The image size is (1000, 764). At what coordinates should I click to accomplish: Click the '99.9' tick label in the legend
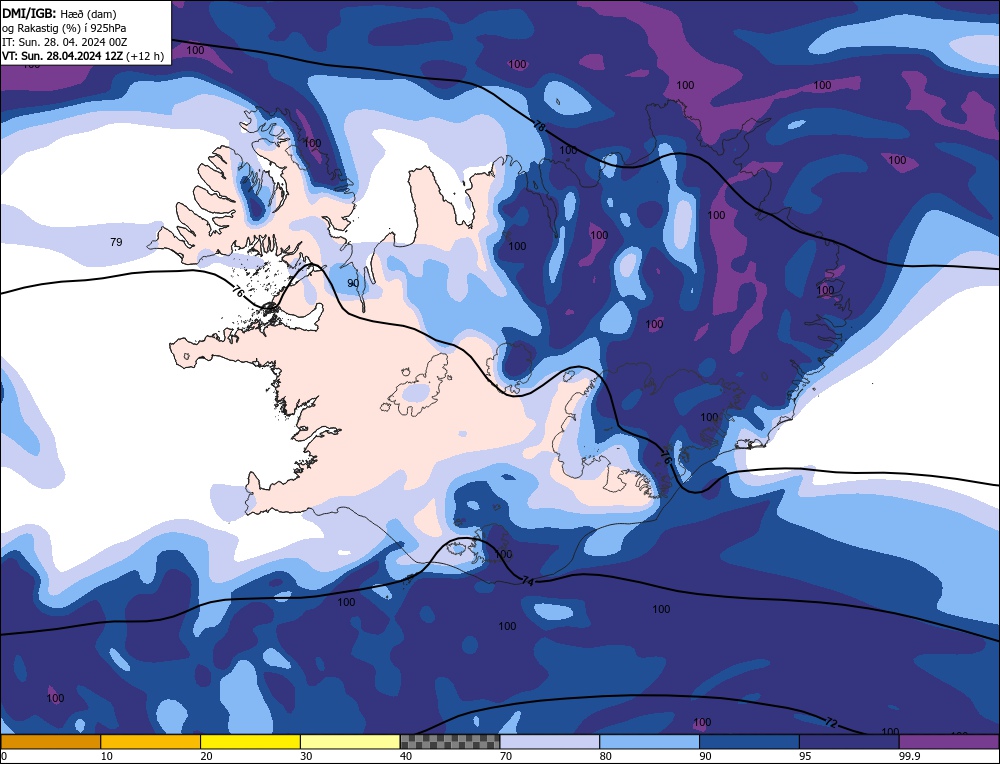tap(908, 756)
